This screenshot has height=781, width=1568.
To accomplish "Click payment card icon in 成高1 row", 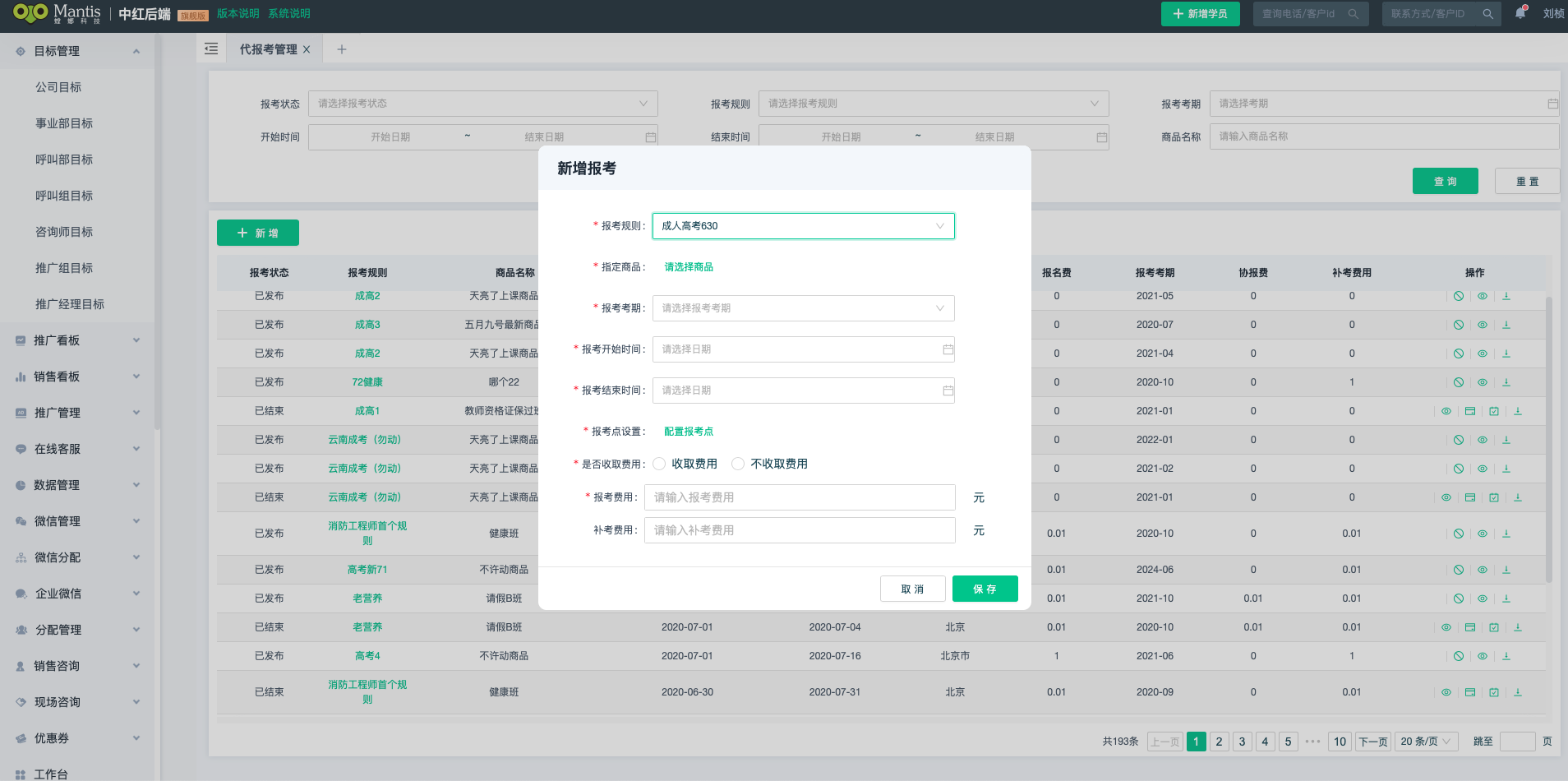I will point(1470,411).
